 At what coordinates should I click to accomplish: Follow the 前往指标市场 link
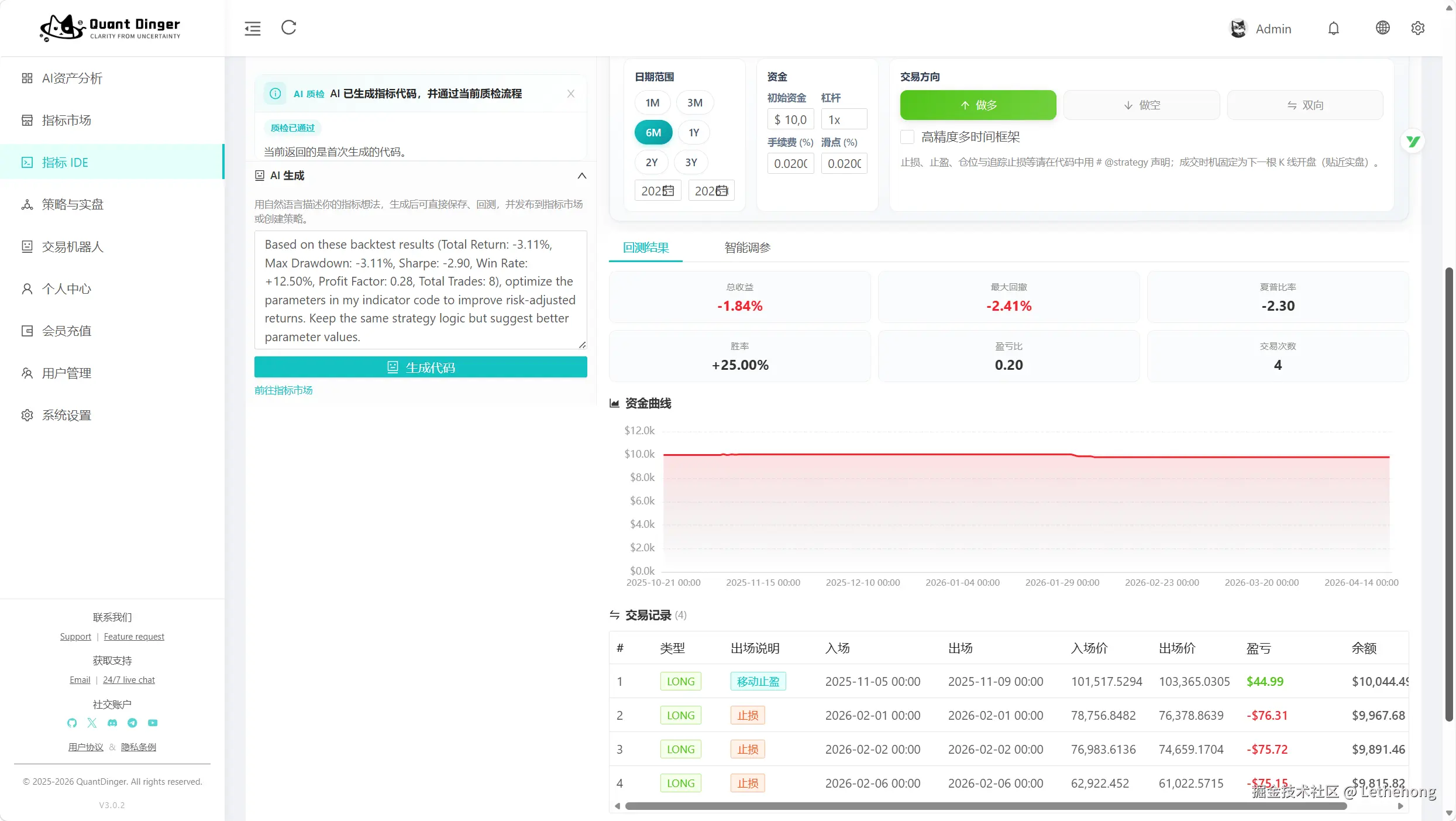[283, 390]
